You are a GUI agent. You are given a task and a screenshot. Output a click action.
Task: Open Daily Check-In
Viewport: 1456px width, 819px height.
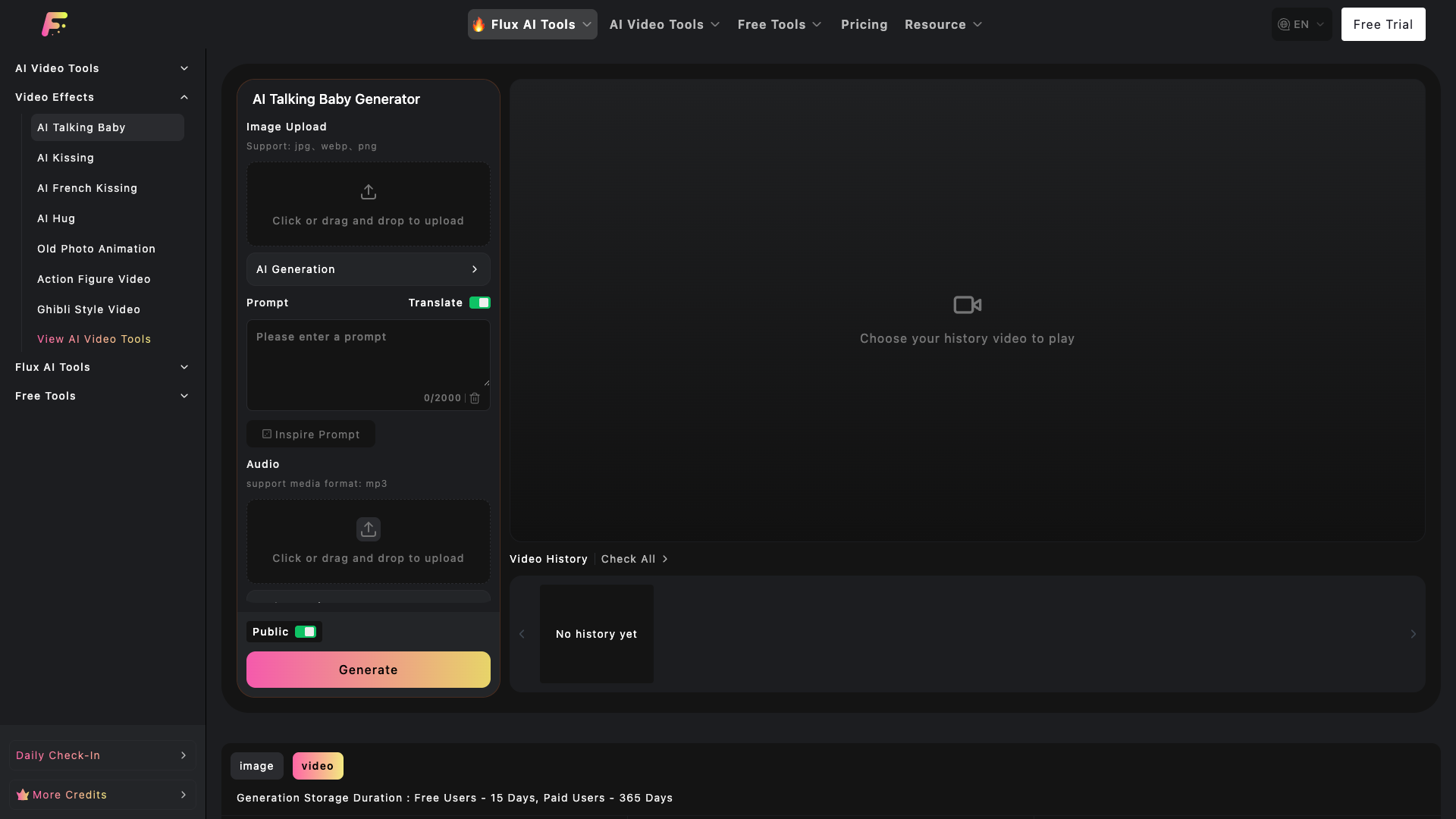pyautogui.click(x=102, y=755)
